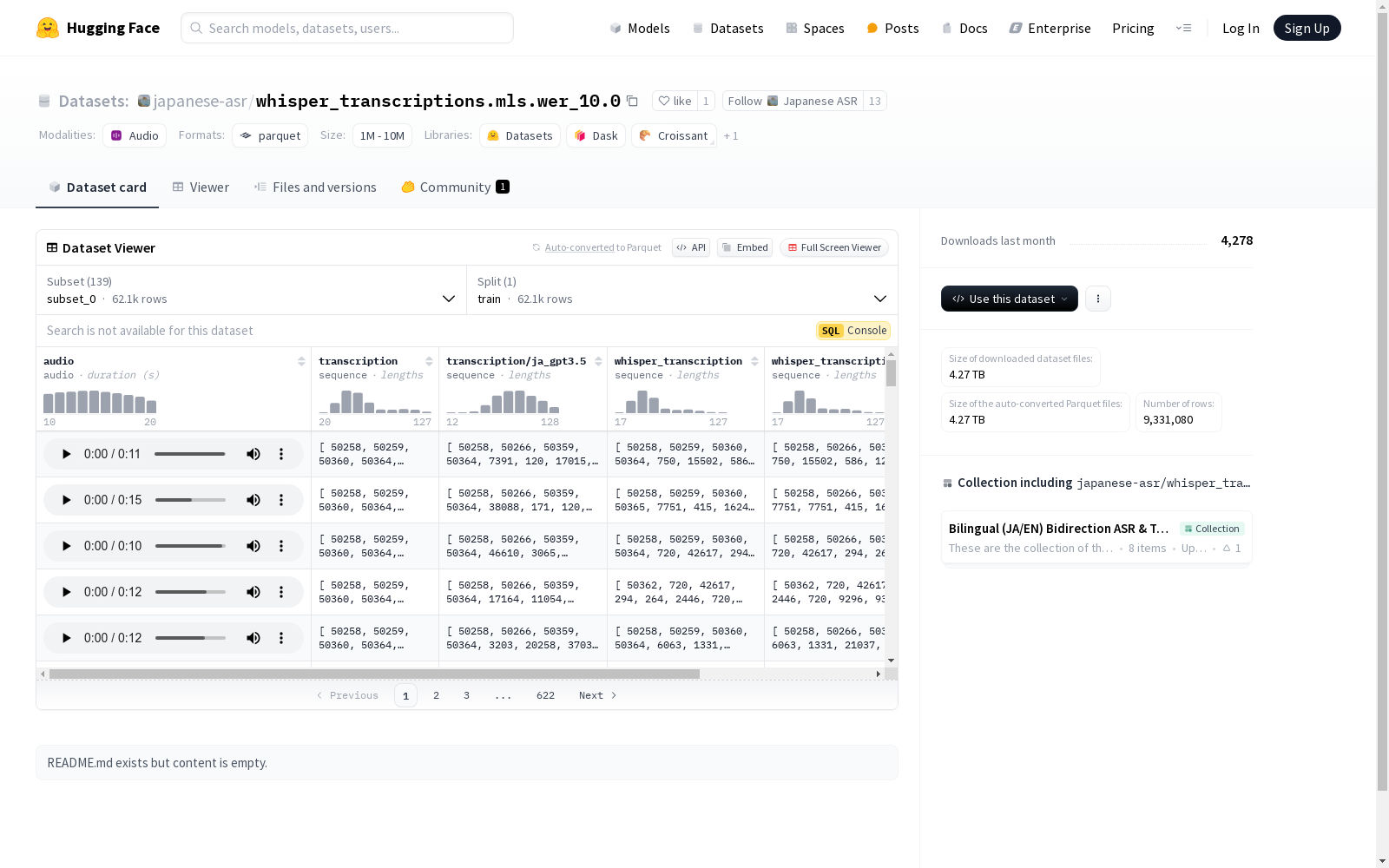
Task: Click the Log In link
Action: tap(1241, 29)
